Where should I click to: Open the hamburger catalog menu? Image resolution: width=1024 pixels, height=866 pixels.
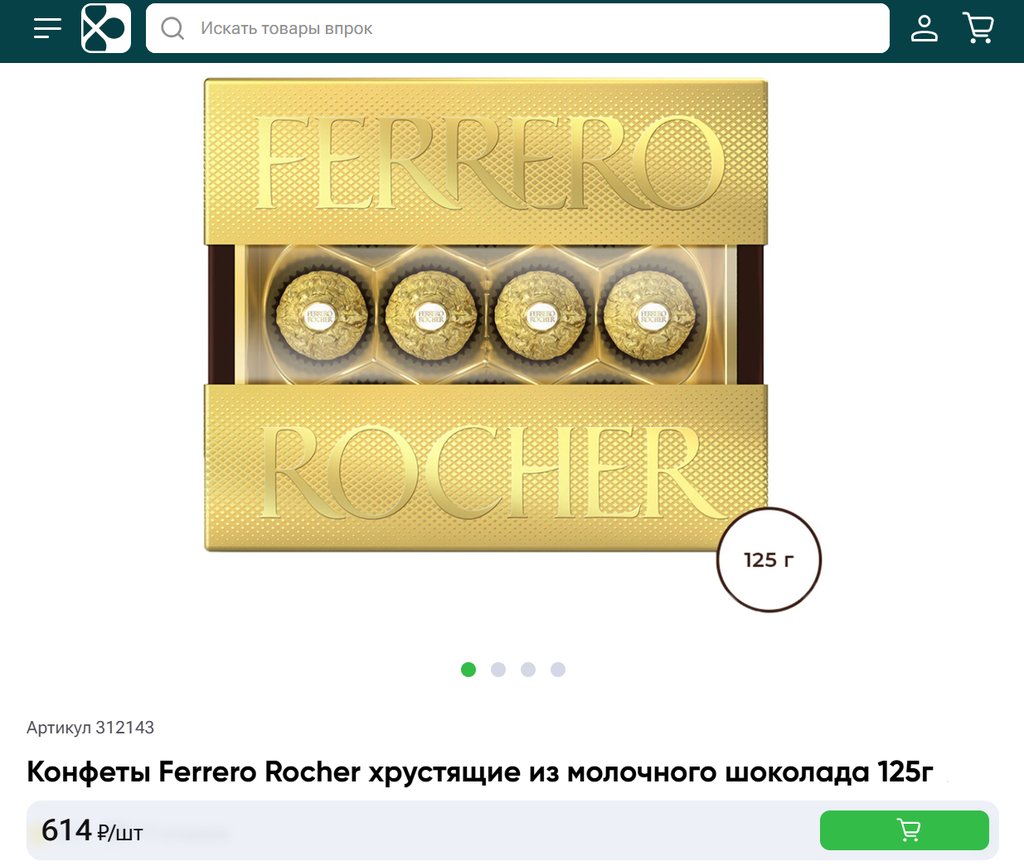[x=48, y=28]
